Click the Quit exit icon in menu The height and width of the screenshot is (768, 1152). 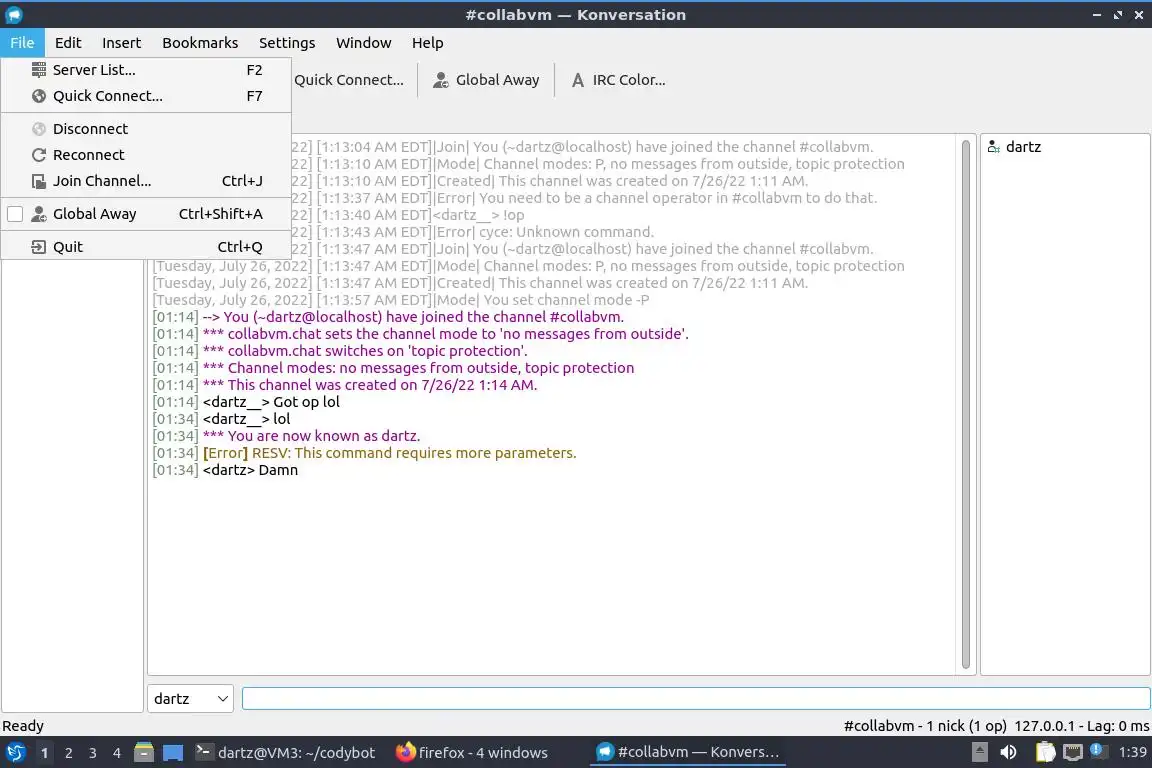point(39,247)
